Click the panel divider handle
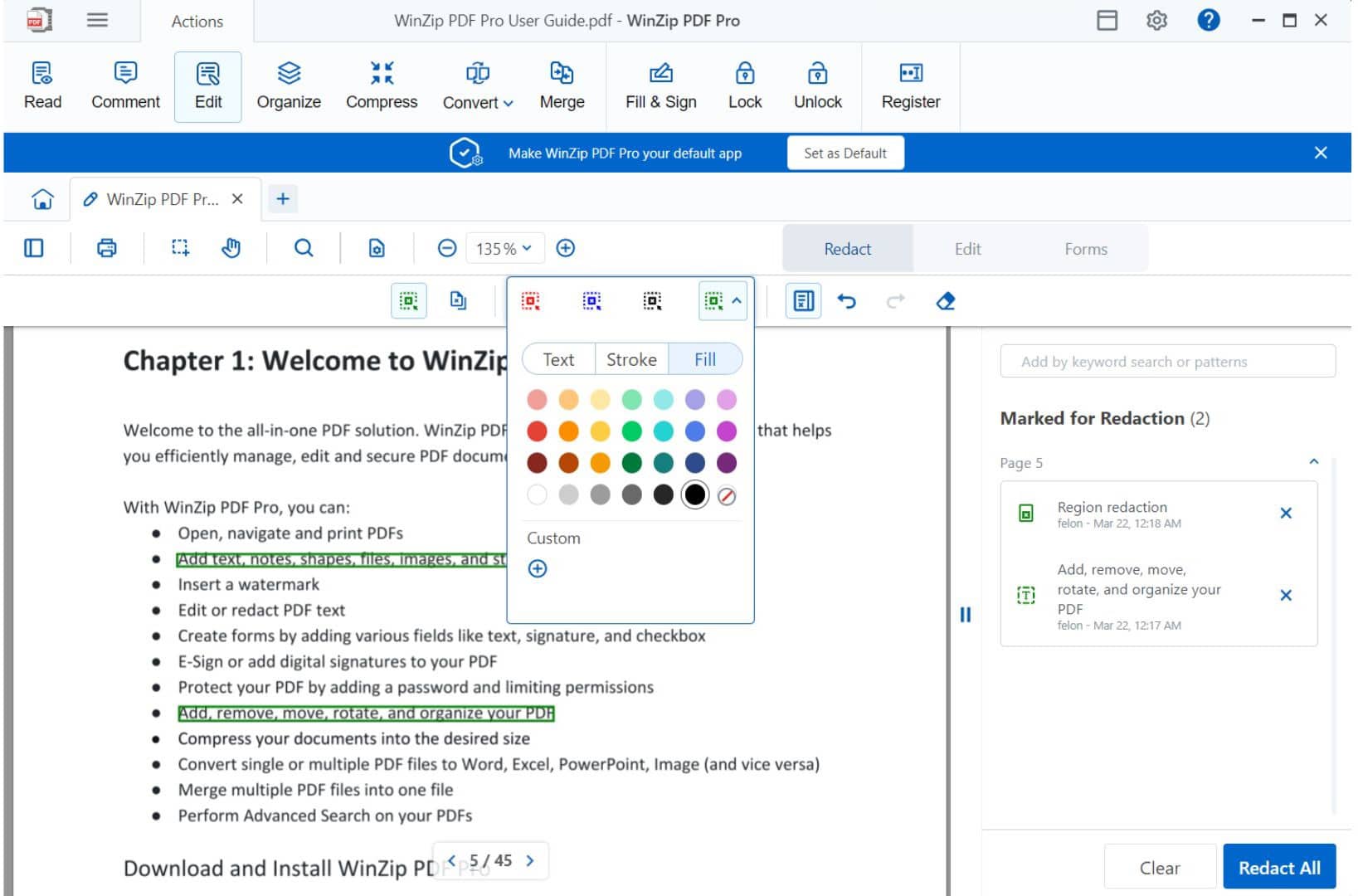This screenshot has width=1358, height=896. 965,615
